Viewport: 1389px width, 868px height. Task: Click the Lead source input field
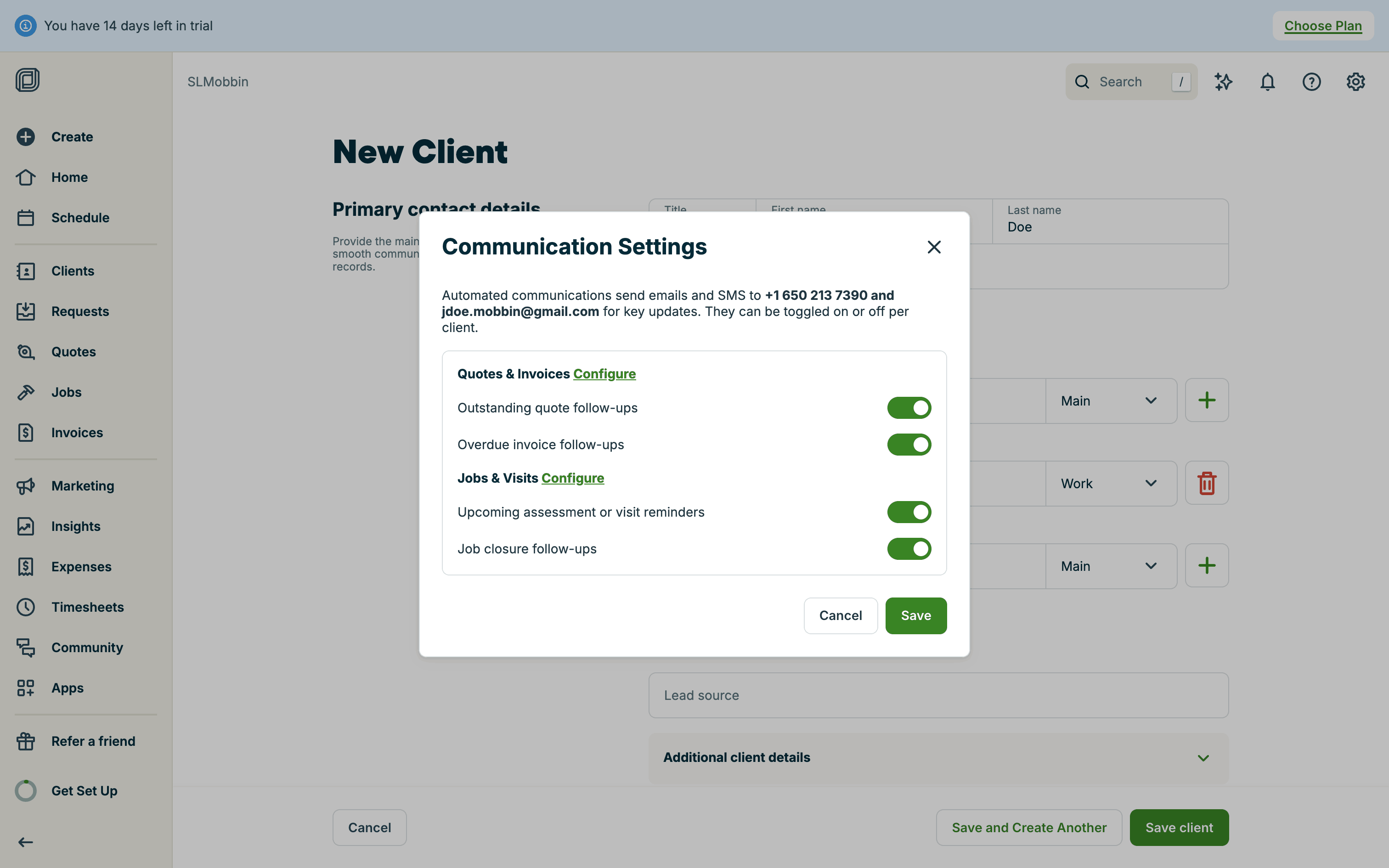coord(938,696)
